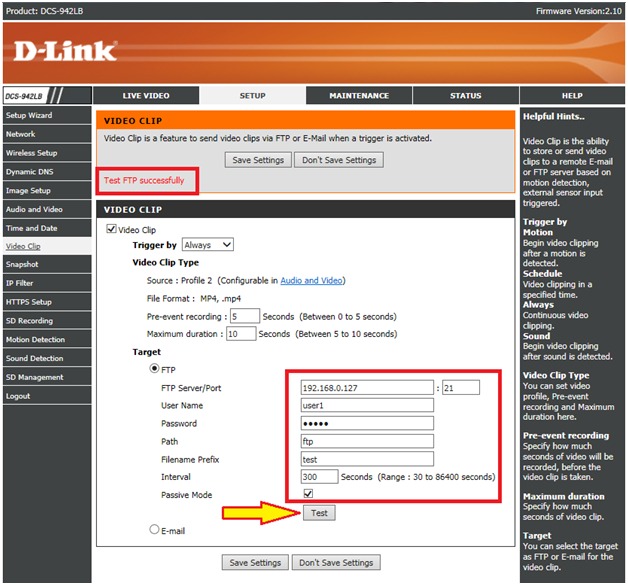Open Motion Detection in the sidebar
This screenshot has height=585, width=628.
(35, 340)
